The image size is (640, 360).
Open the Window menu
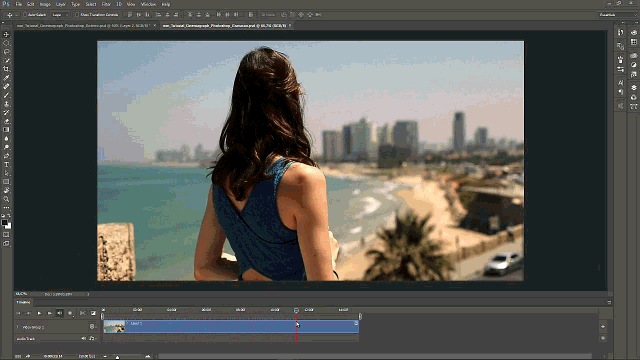(148, 4)
